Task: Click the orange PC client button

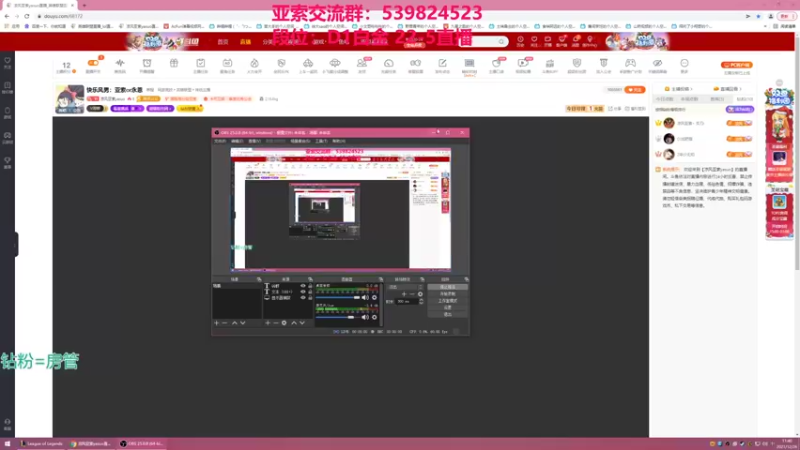Action: (x=737, y=65)
